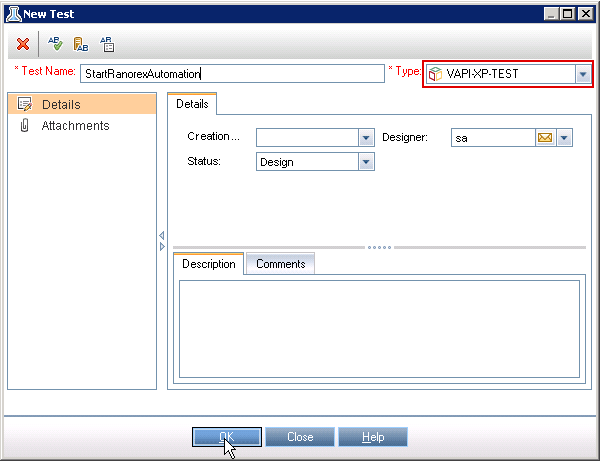Click the envelope icon beside Designer
Screen dimensions: 601x461
[545, 138]
